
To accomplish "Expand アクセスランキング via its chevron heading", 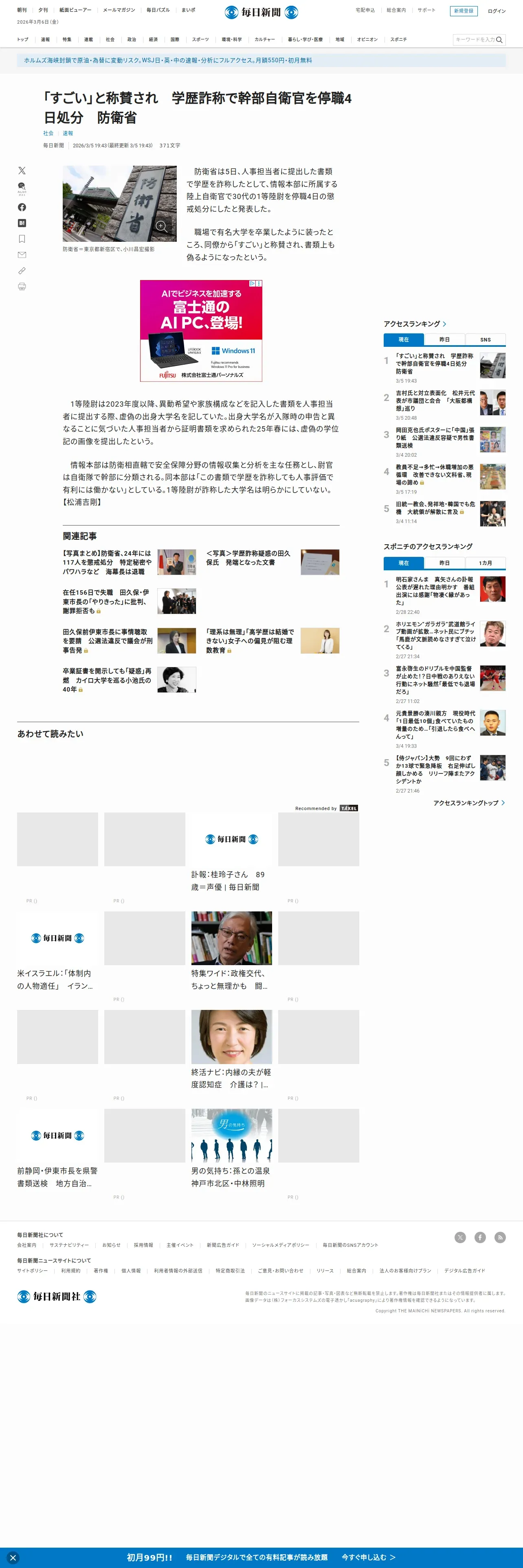I will pyautogui.click(x=415, y=324).
